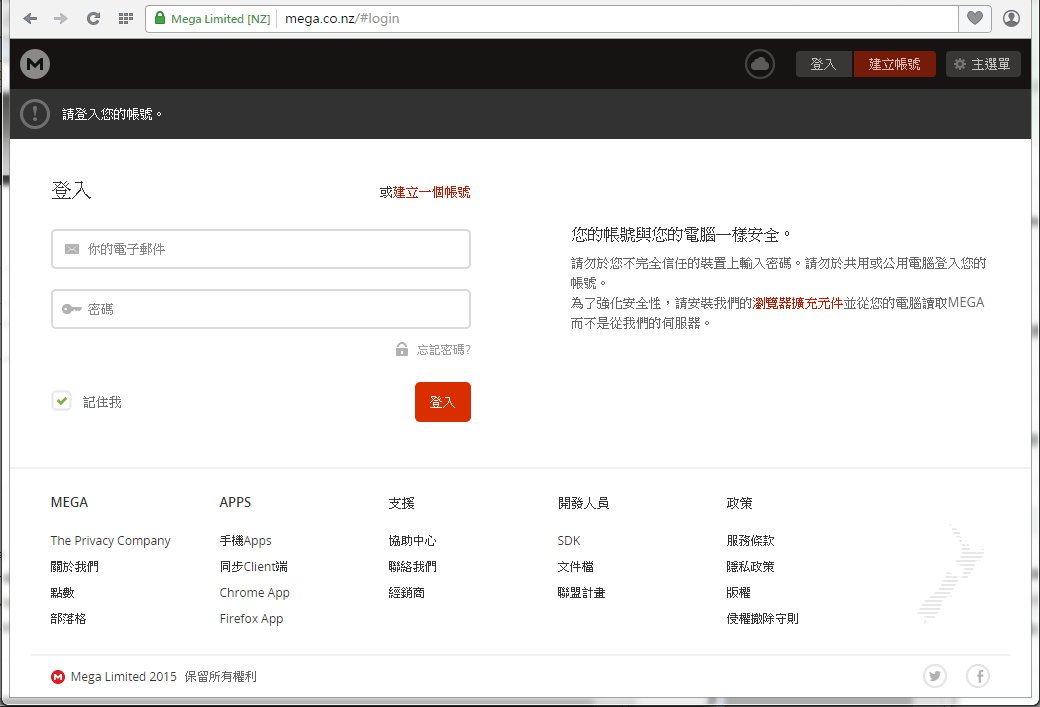This screenshot has height=707, width=1040.
Task: Open the browser user profile icon
Action: click(1011, 19)
